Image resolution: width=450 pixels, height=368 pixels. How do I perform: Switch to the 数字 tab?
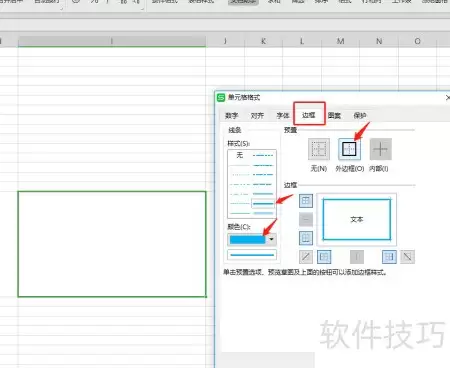pyautogui.click(x=231, y=115)
